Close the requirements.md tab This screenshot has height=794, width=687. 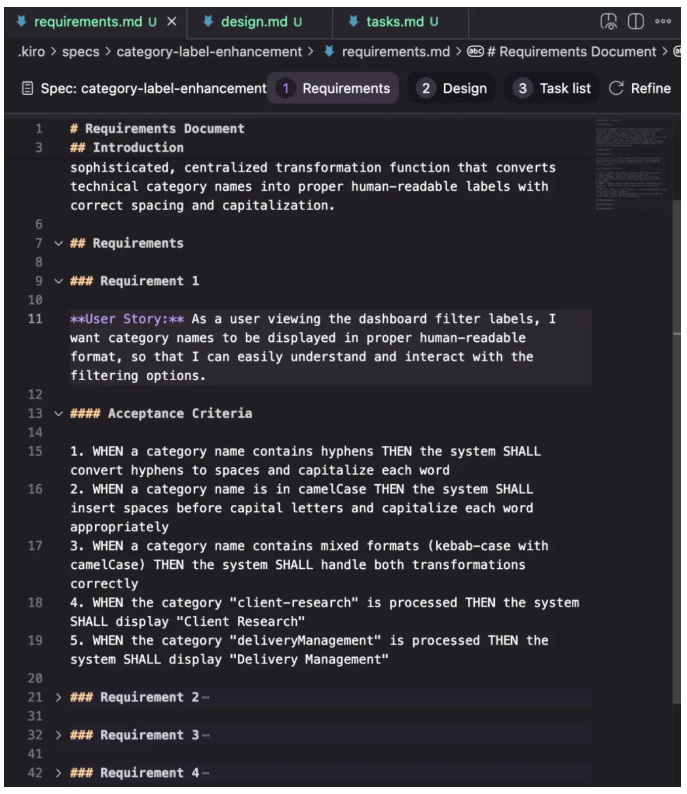[x=172, y=21]
